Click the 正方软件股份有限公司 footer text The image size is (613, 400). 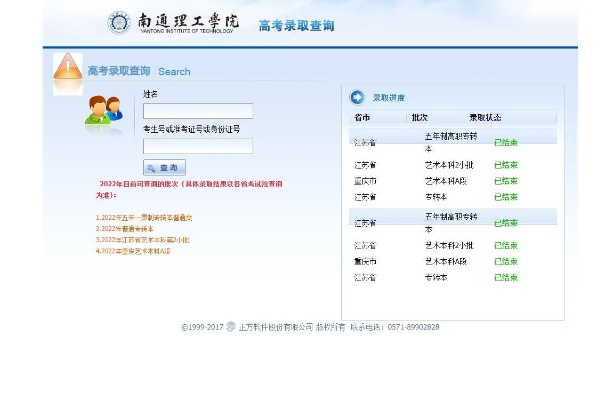pyautogui.click(x=276, y=327)
